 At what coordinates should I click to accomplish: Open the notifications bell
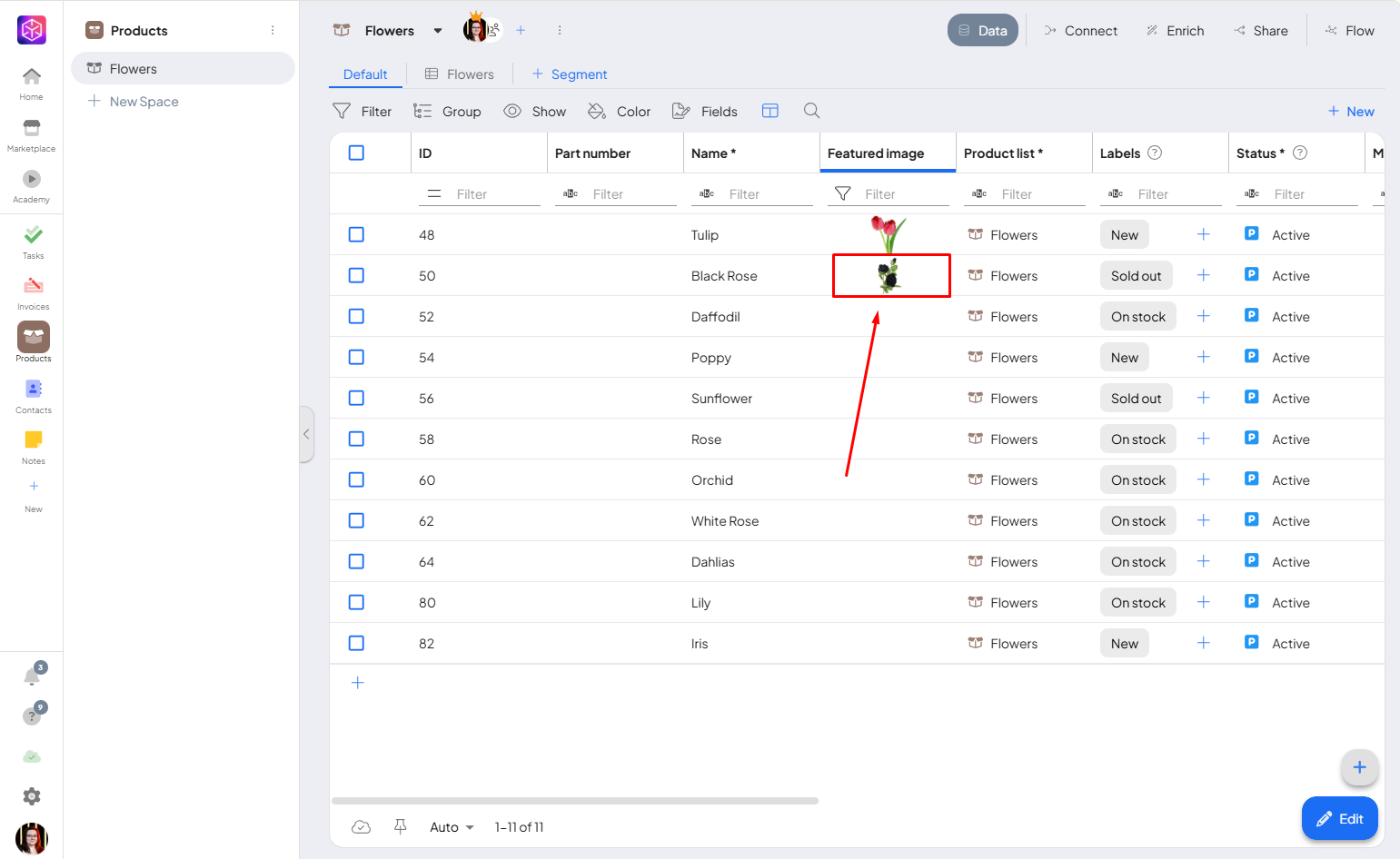point(32,676)
